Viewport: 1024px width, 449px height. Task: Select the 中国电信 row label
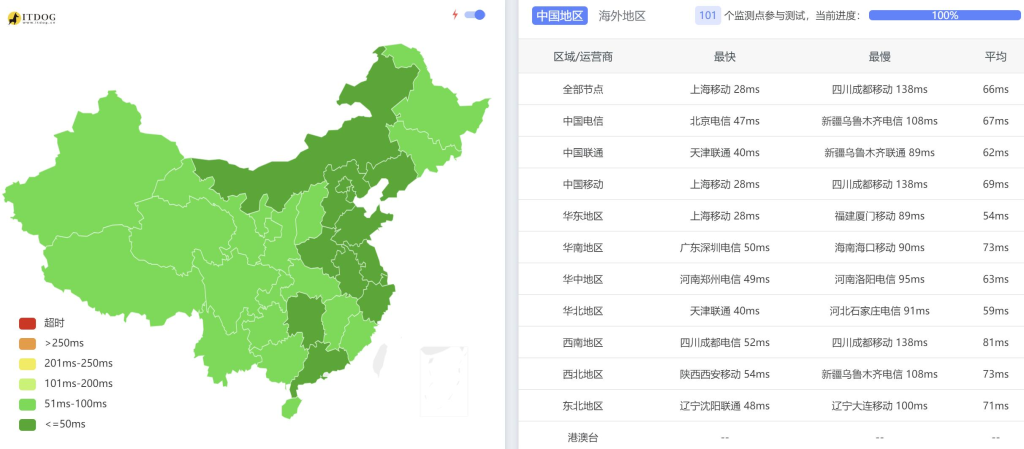point(583,121)
